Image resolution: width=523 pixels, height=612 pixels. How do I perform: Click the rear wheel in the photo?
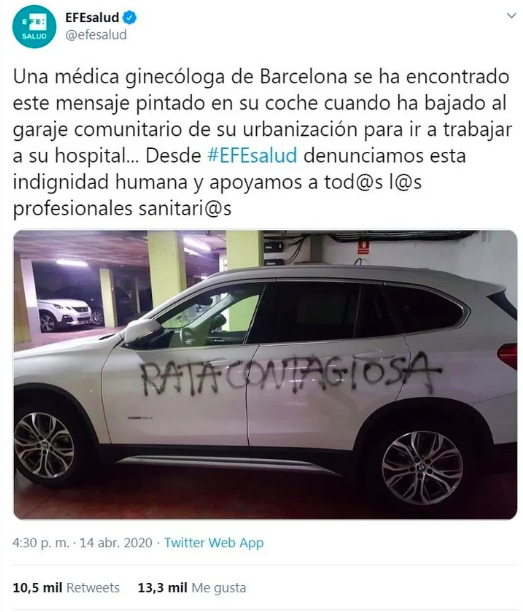(422, 462)
